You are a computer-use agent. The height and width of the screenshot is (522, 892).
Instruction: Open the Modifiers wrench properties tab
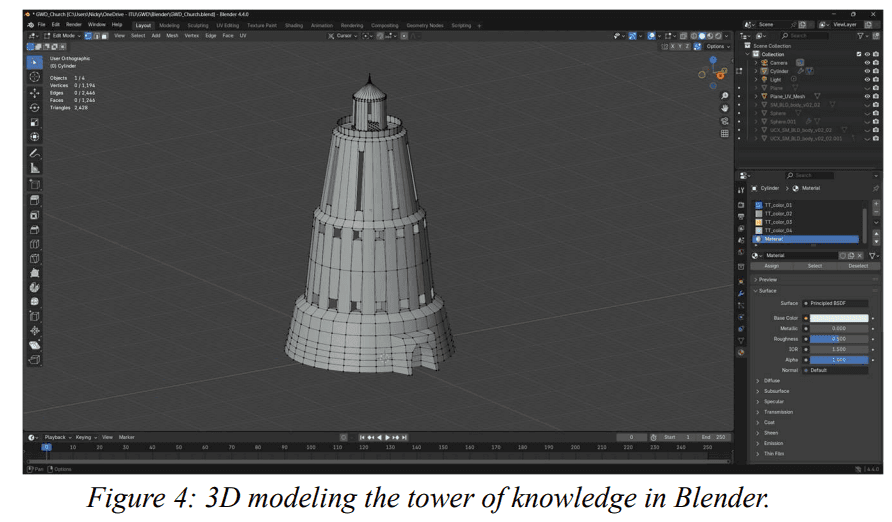tap(741, 294)
